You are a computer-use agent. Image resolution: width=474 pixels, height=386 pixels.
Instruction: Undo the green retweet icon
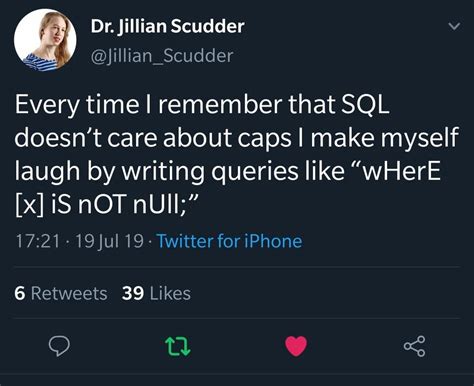click(x=178, y=346)
